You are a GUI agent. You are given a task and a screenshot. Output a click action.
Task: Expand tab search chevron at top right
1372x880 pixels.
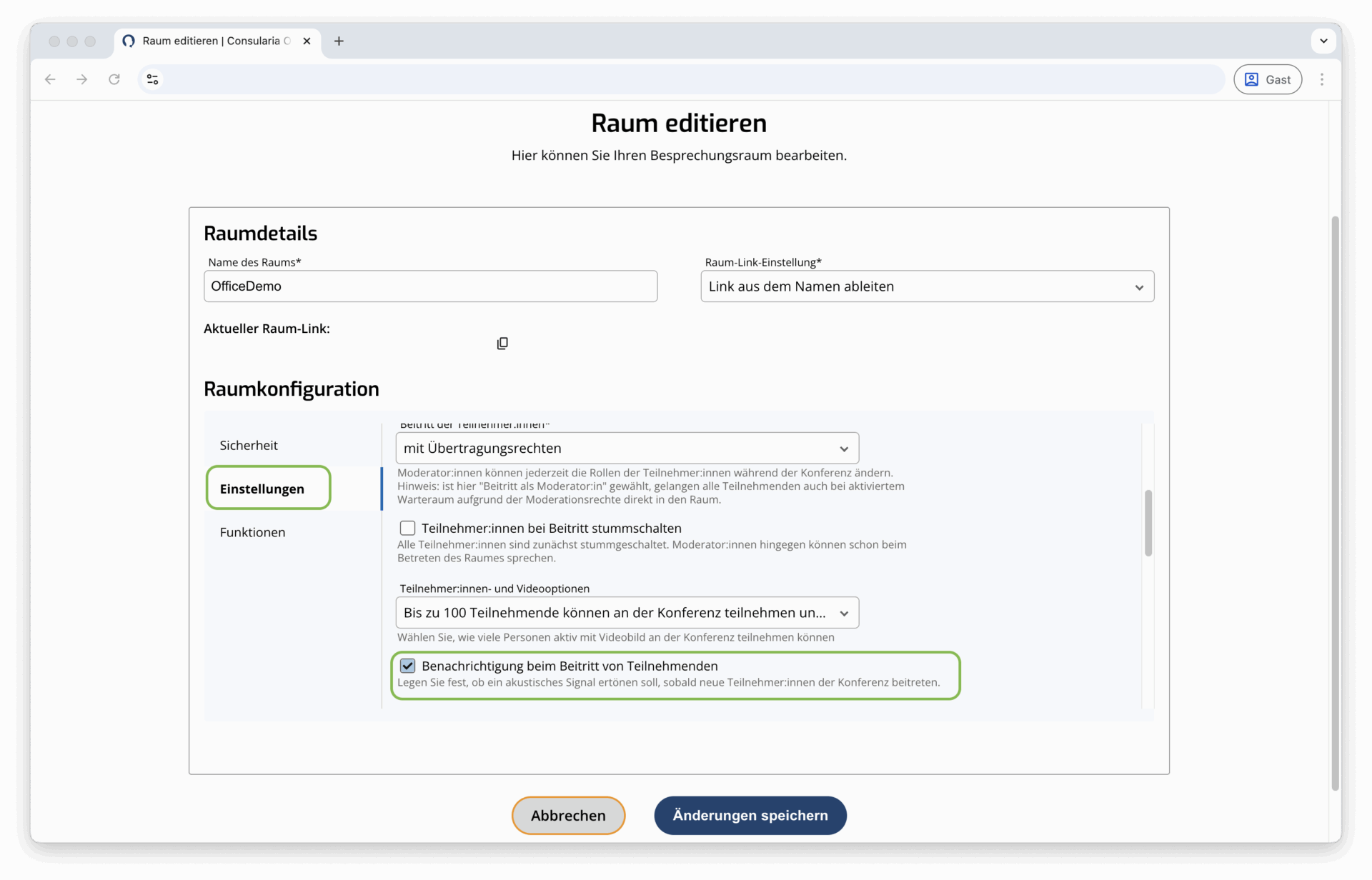1323,41
